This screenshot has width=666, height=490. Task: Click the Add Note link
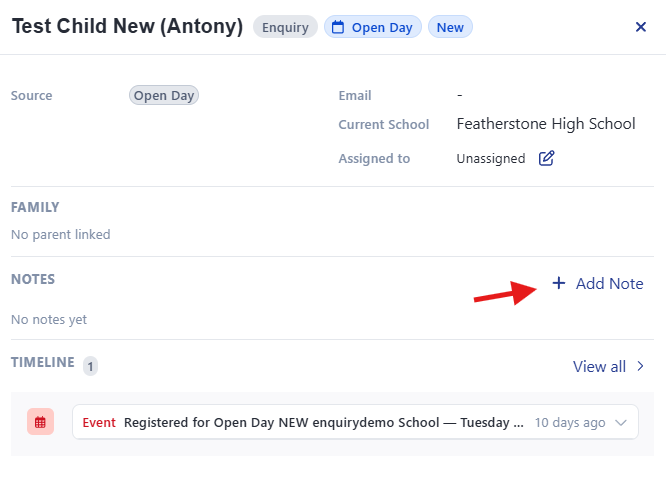(598, 283)
